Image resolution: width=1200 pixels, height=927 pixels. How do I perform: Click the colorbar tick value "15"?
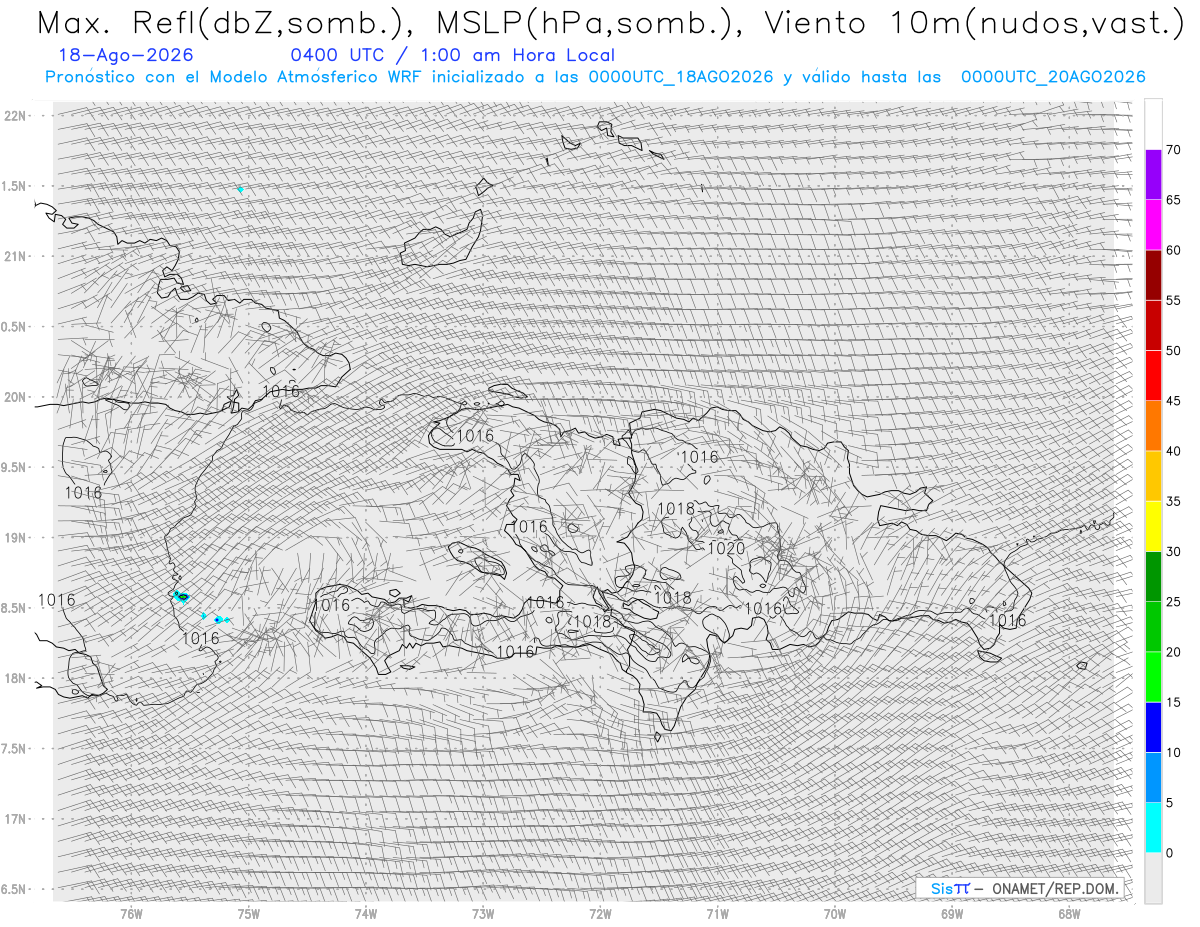[x=1173, y=702]
